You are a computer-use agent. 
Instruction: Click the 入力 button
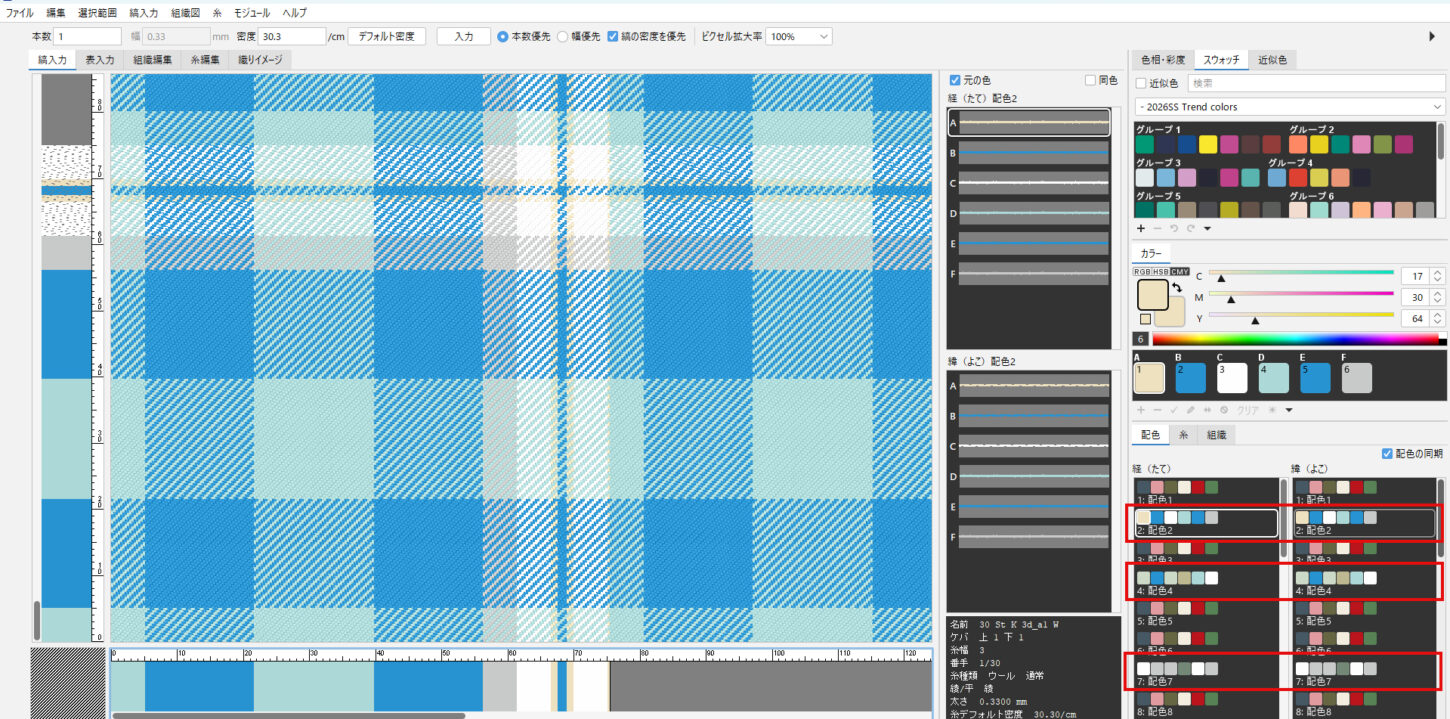pyautogui.click(x=464, y=36)
